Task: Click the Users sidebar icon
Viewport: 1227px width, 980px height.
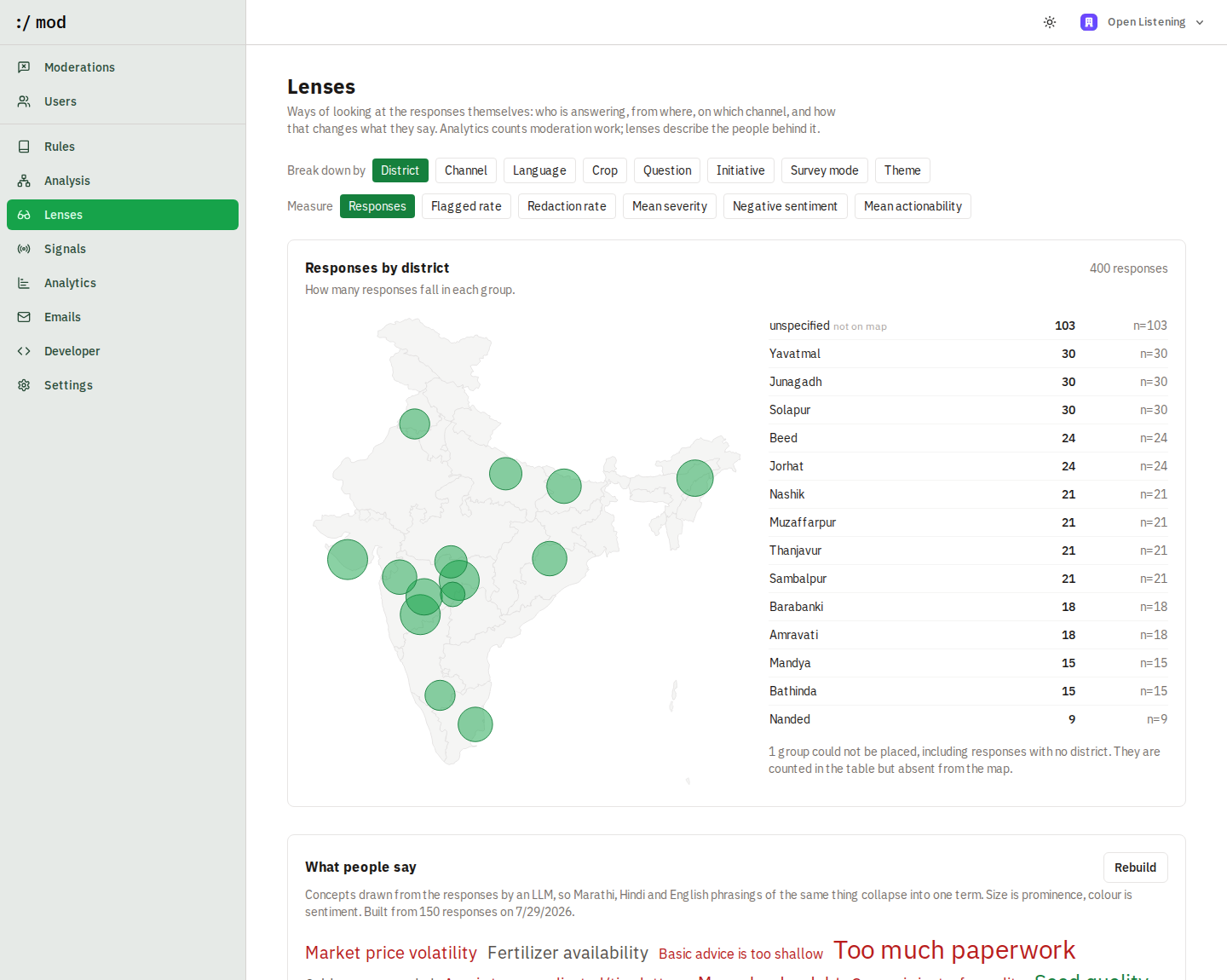Action: coord(24,101)
